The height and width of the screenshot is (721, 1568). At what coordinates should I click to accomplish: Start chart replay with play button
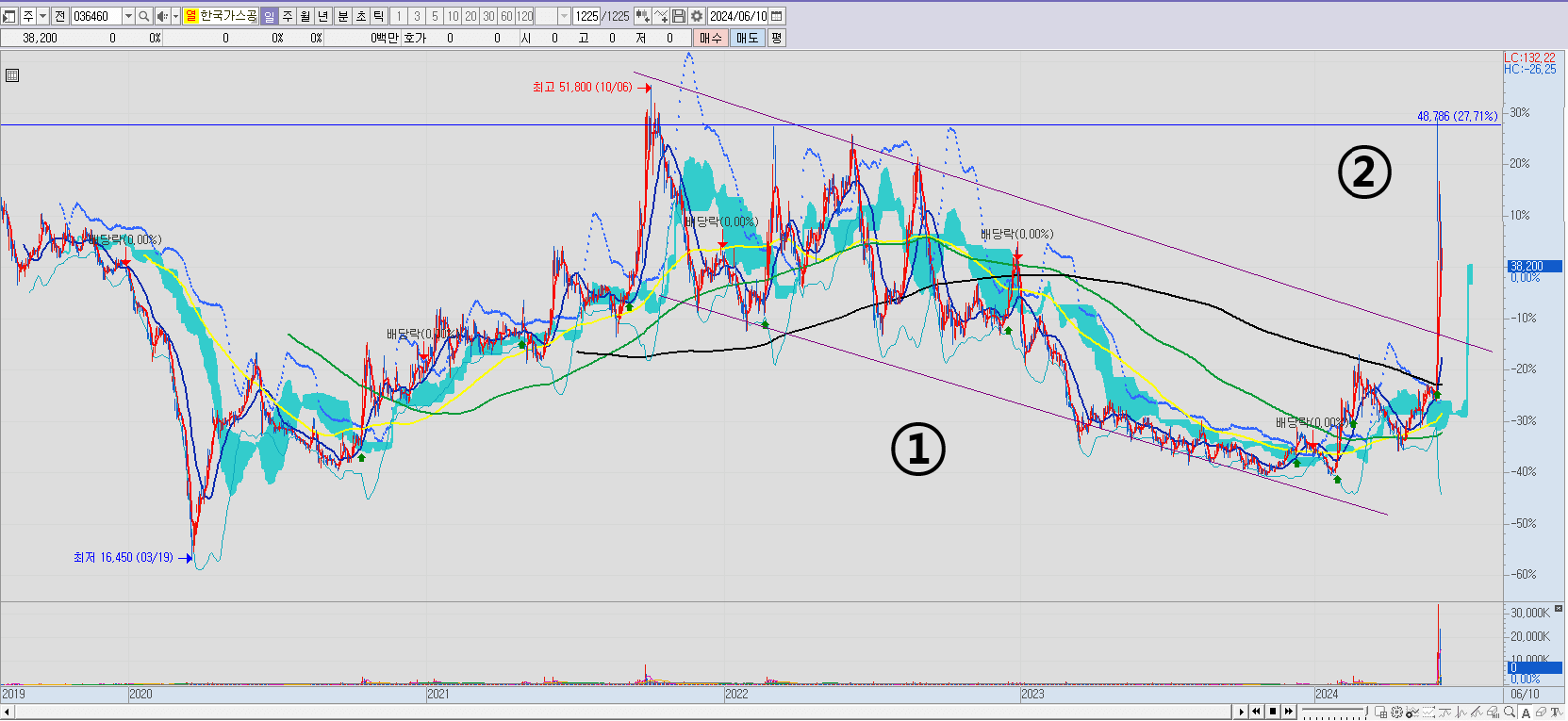(1241, 712)
